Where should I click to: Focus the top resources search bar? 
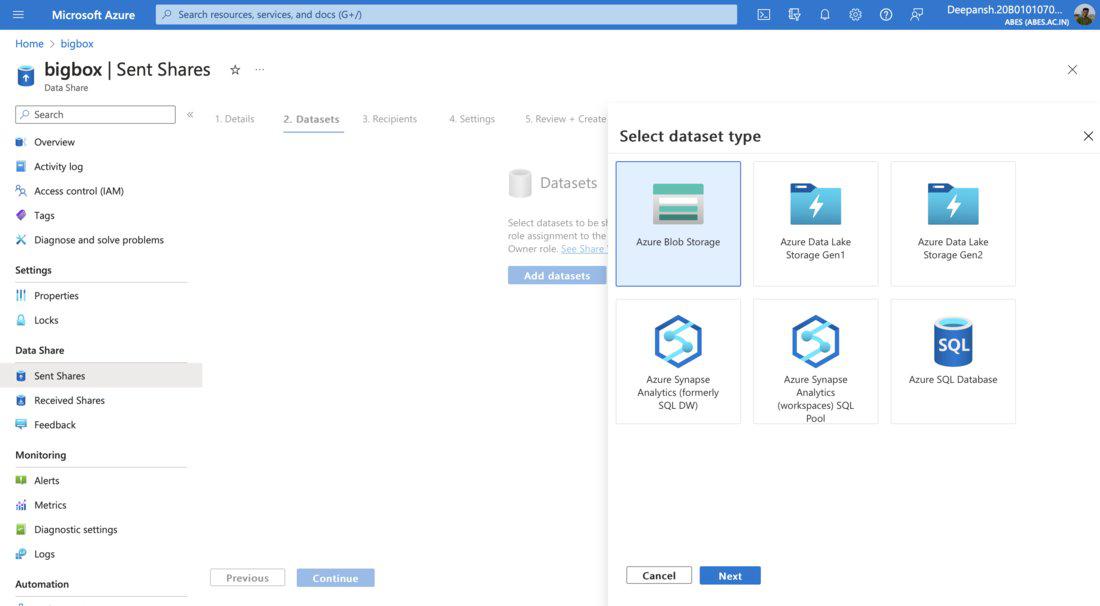click(446, 14)
